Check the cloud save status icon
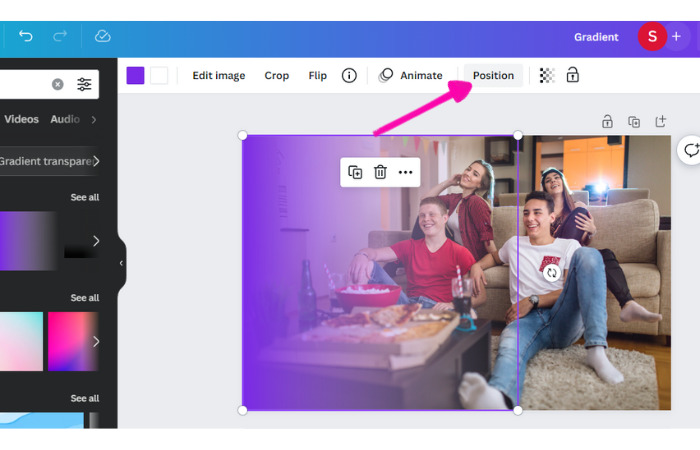The width and height of the screenshot is (700, 450). pos(103,36)
